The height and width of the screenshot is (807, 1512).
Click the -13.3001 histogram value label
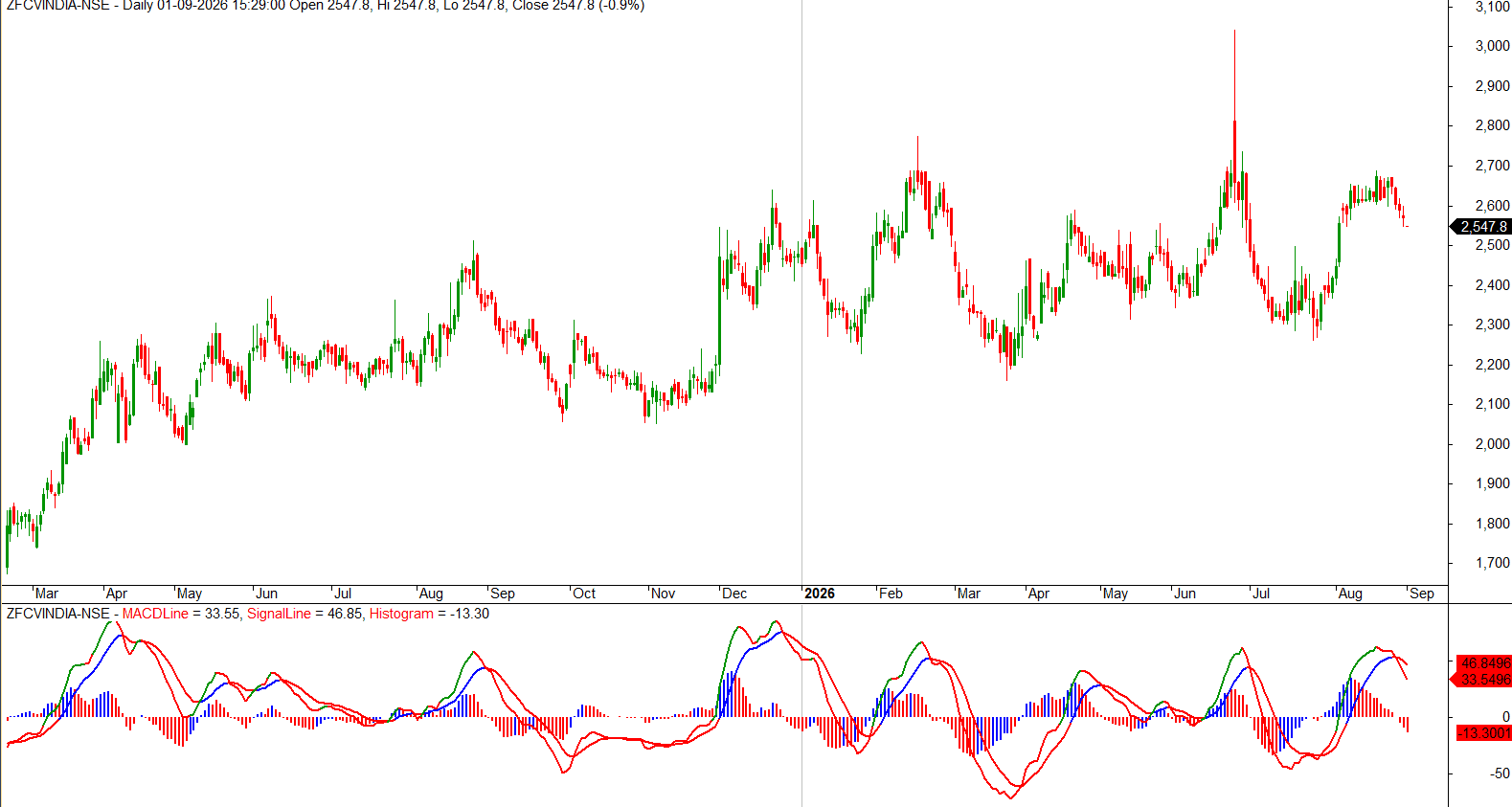tap(1484, 733)
